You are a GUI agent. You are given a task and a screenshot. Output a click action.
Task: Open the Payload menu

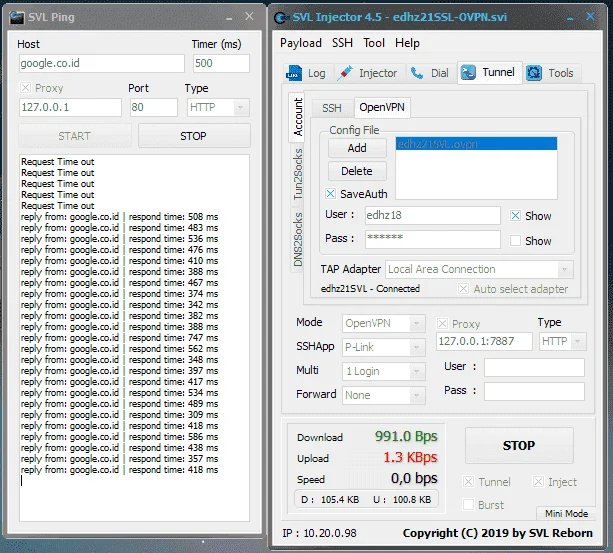pyautogui.click(x=301, y=43)
